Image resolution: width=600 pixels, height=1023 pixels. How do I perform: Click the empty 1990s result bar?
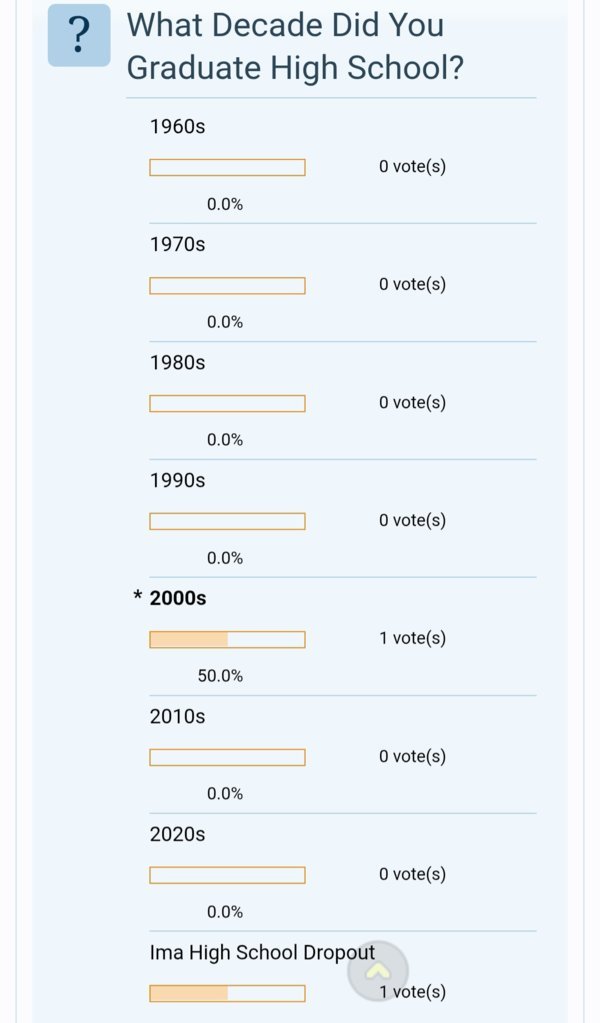[227, 521]
